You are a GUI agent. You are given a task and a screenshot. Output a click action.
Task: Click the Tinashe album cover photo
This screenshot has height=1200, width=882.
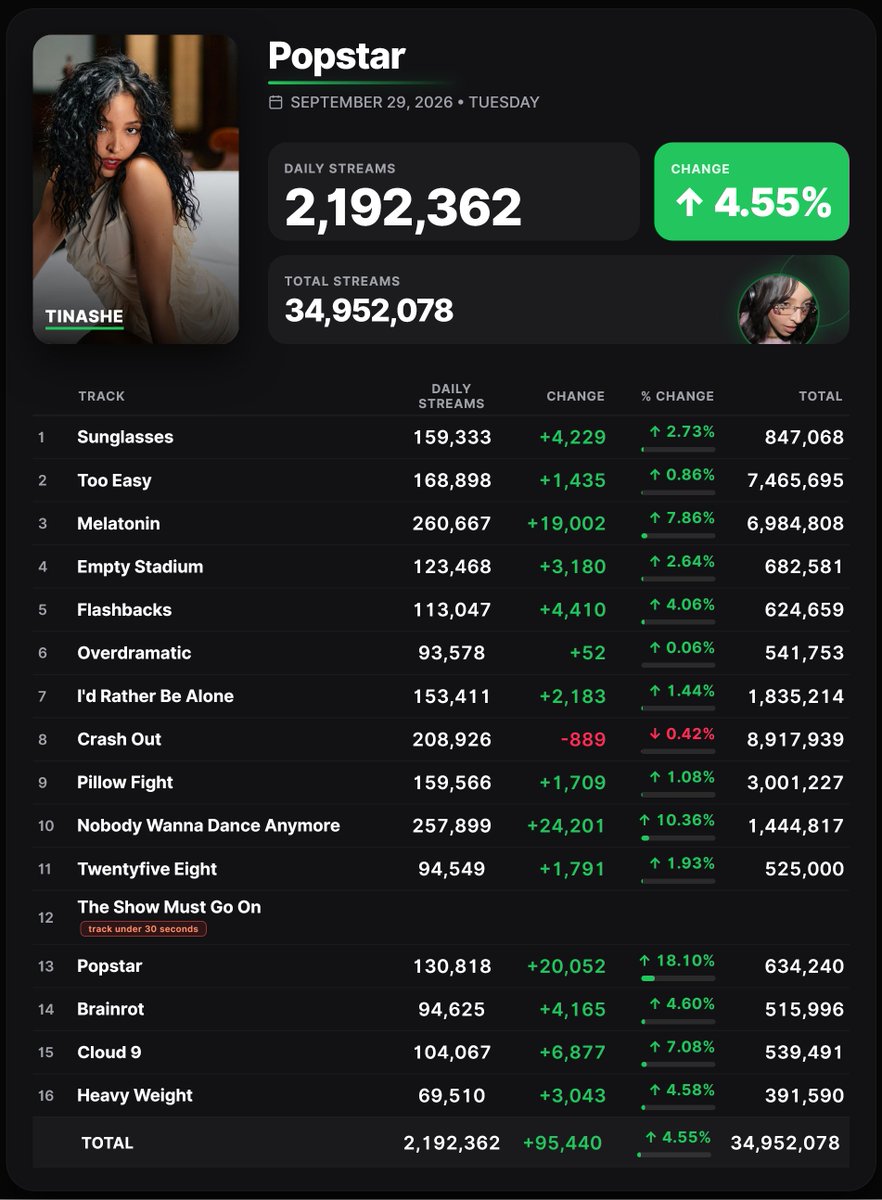[x=136, y=190]
